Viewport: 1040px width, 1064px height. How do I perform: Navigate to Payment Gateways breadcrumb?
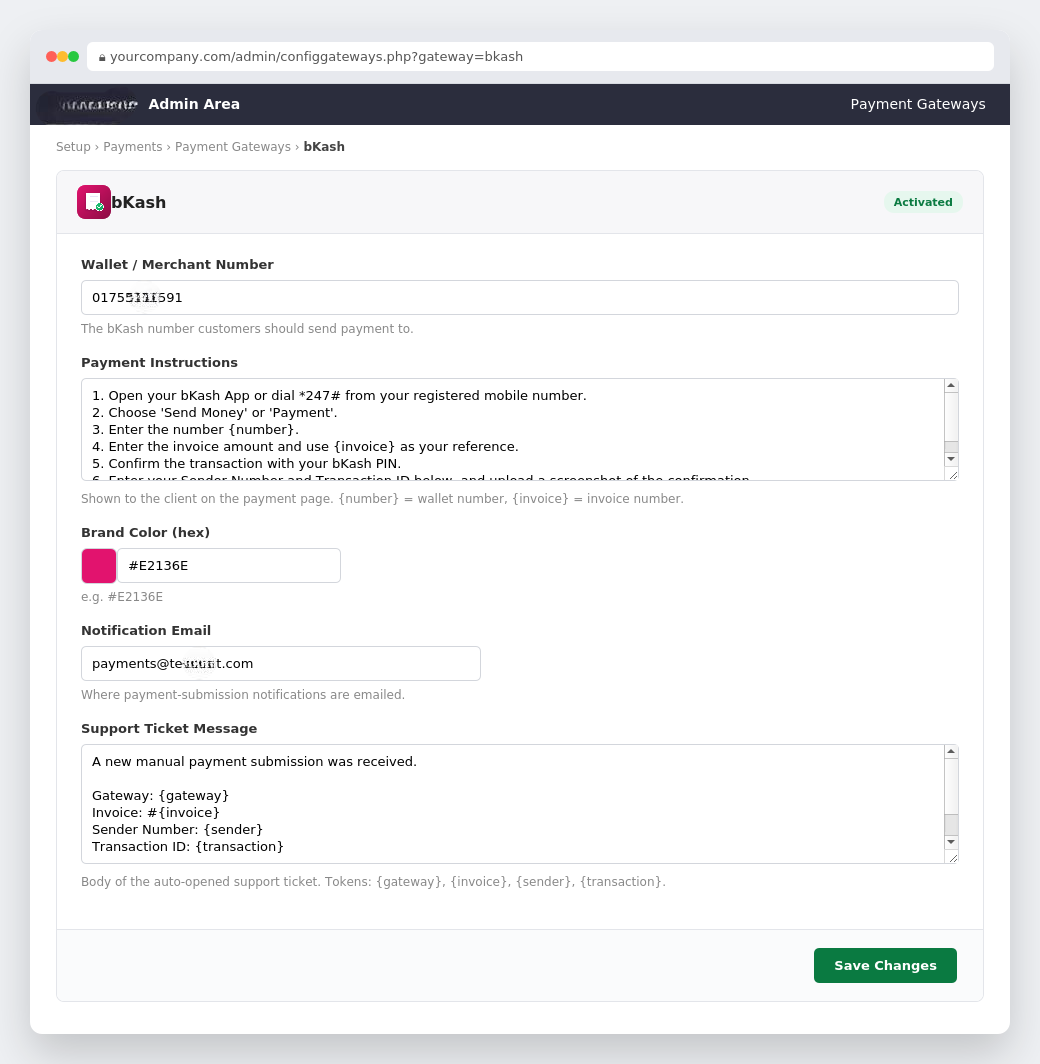coord(233,147)
